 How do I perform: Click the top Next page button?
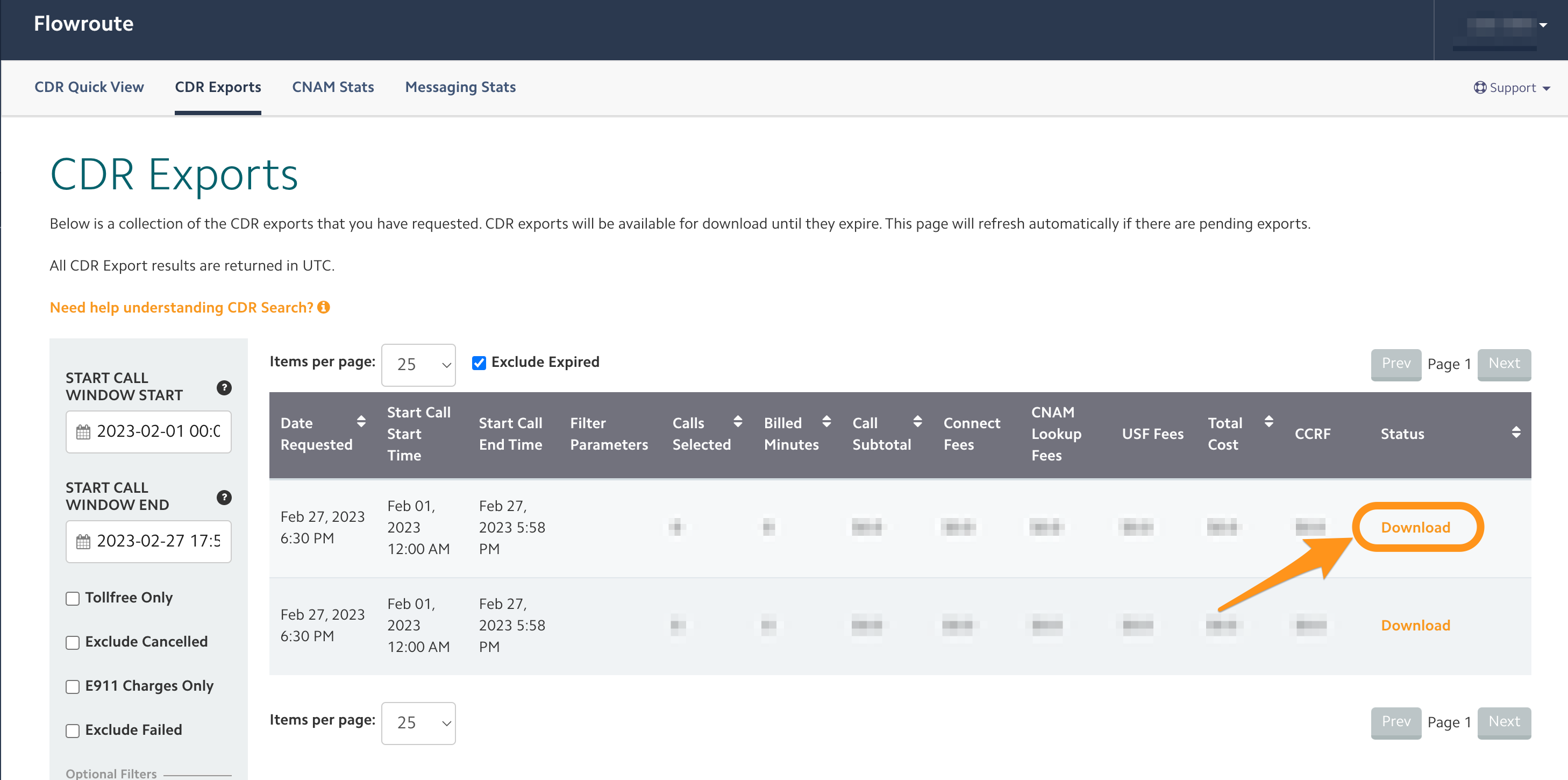(x=1504, y=364)
